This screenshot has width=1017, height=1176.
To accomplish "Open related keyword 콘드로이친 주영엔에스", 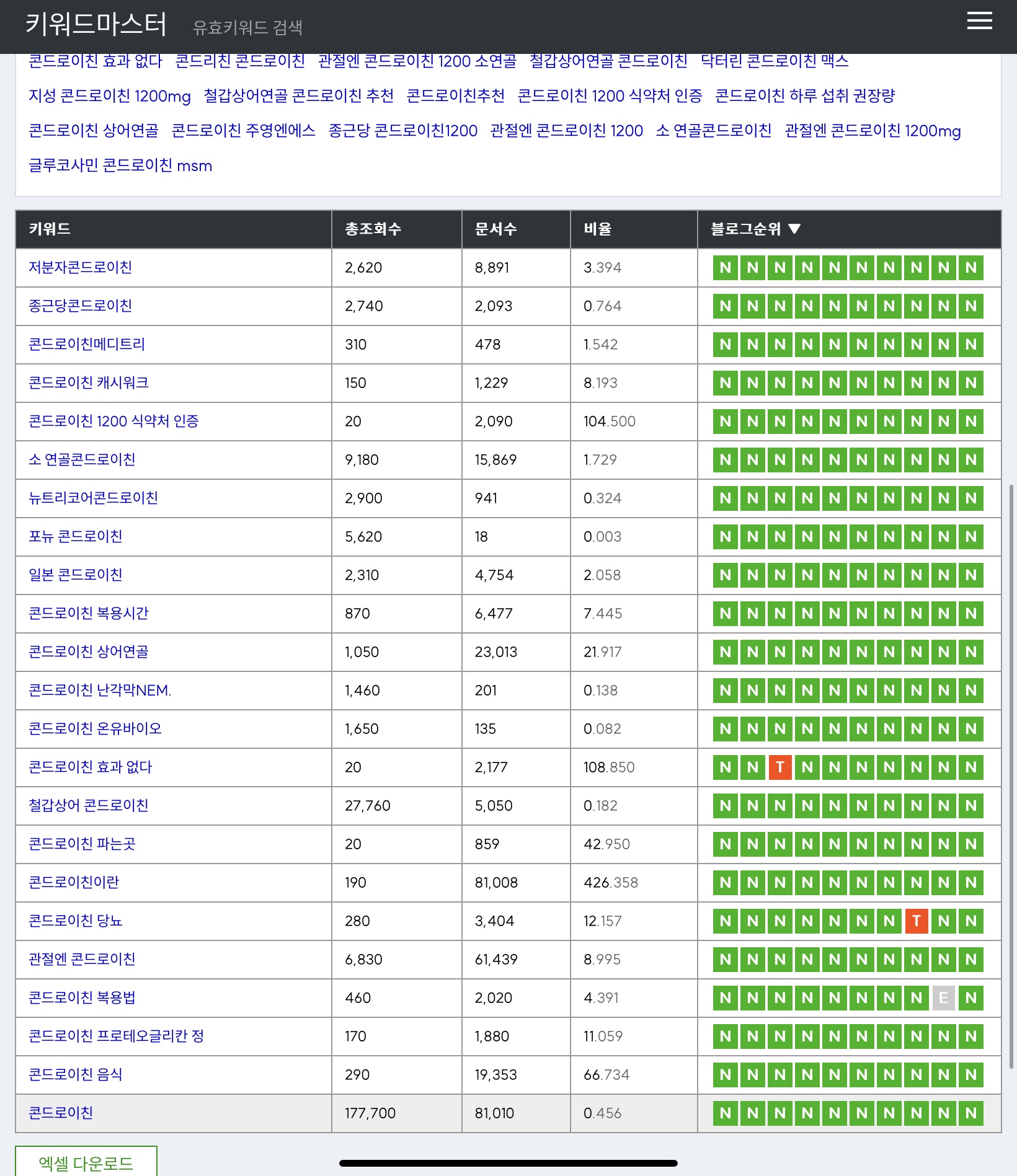I will coord(244,131).
